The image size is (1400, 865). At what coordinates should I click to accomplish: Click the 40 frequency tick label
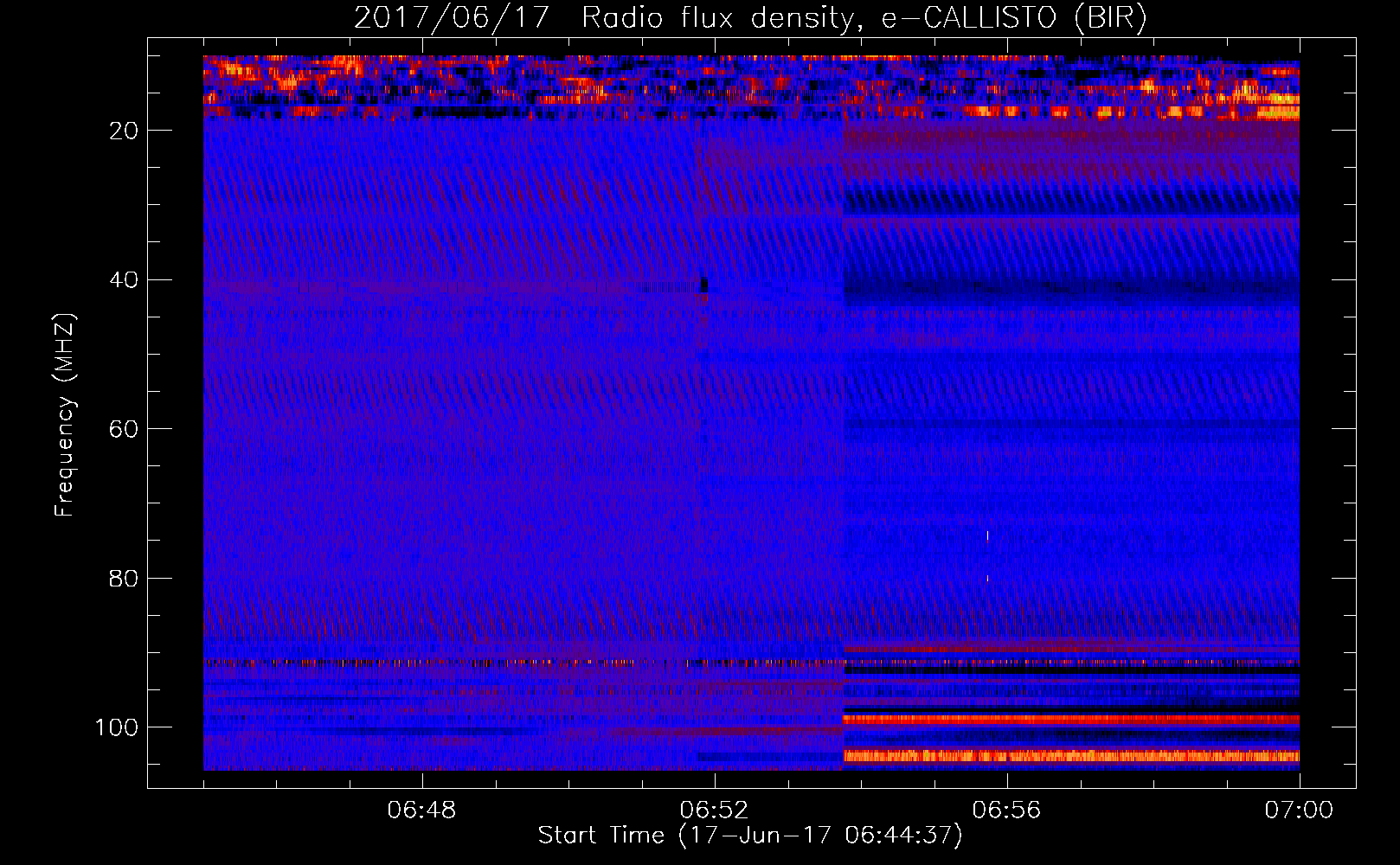point(124,280)
